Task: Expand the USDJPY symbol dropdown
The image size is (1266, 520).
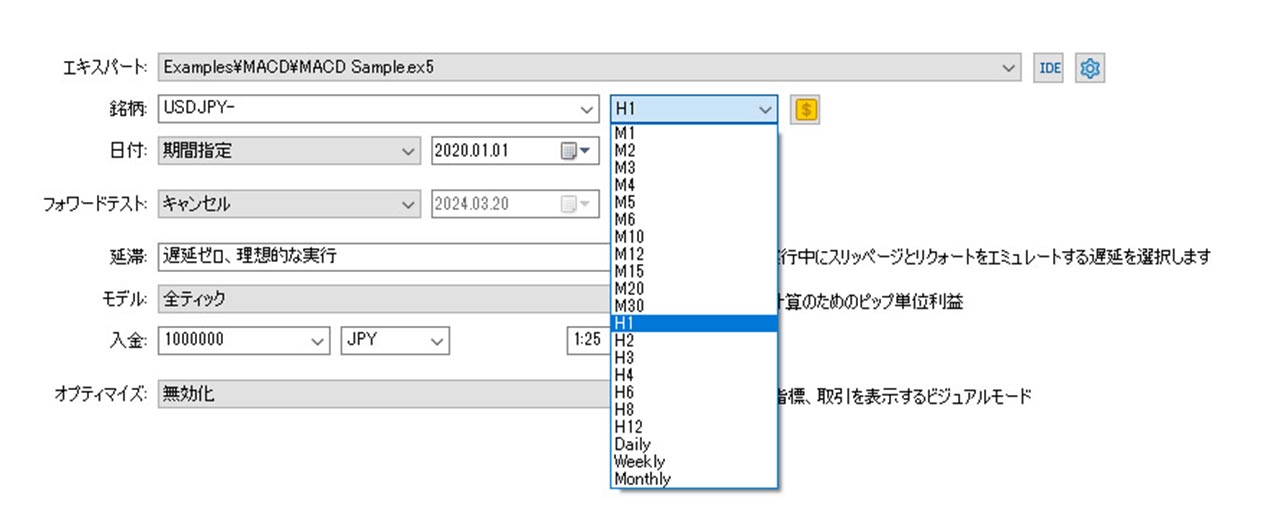Action: coord(586,109)
